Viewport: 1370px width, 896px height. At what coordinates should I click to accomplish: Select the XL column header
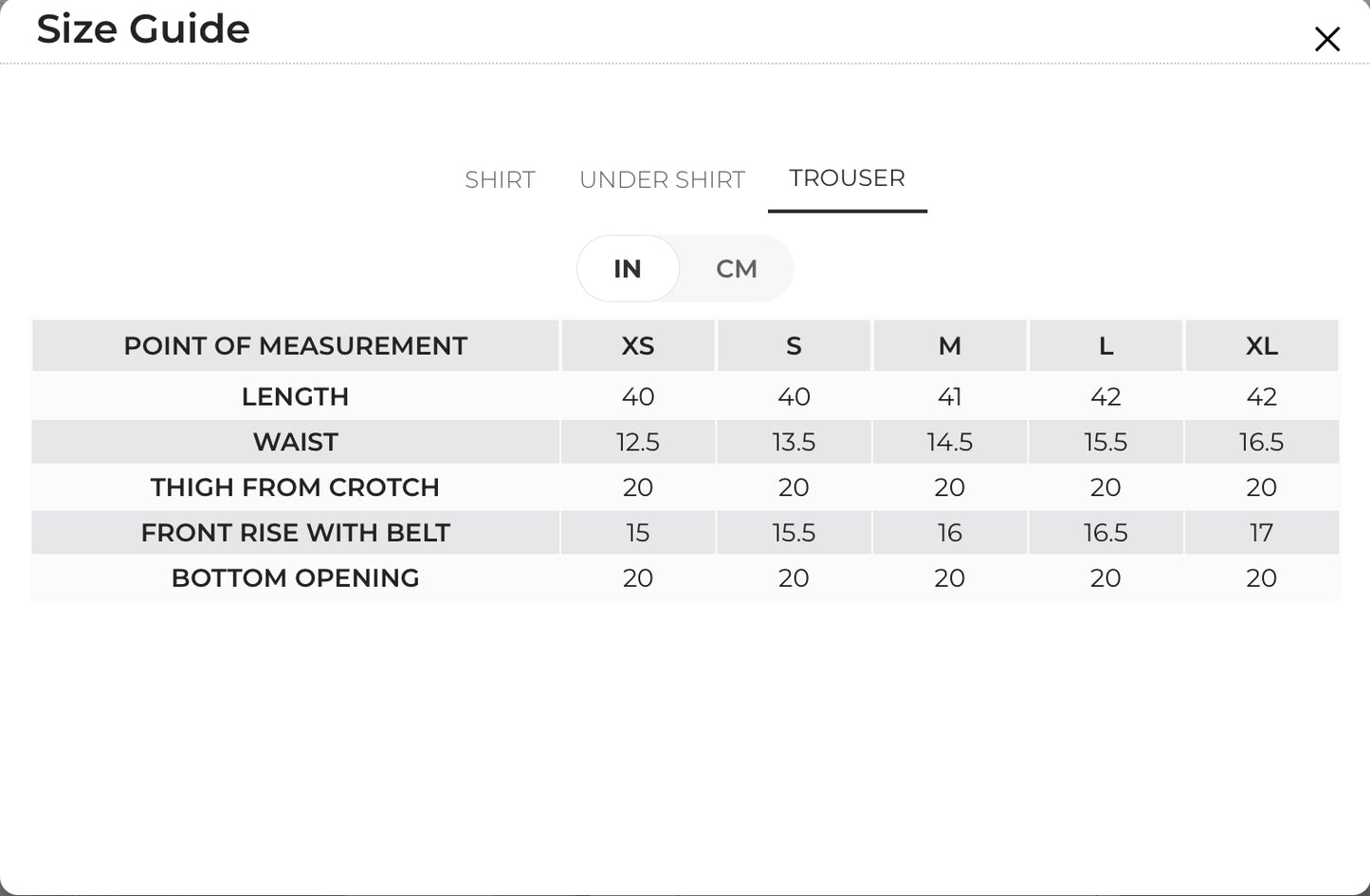1262,346
